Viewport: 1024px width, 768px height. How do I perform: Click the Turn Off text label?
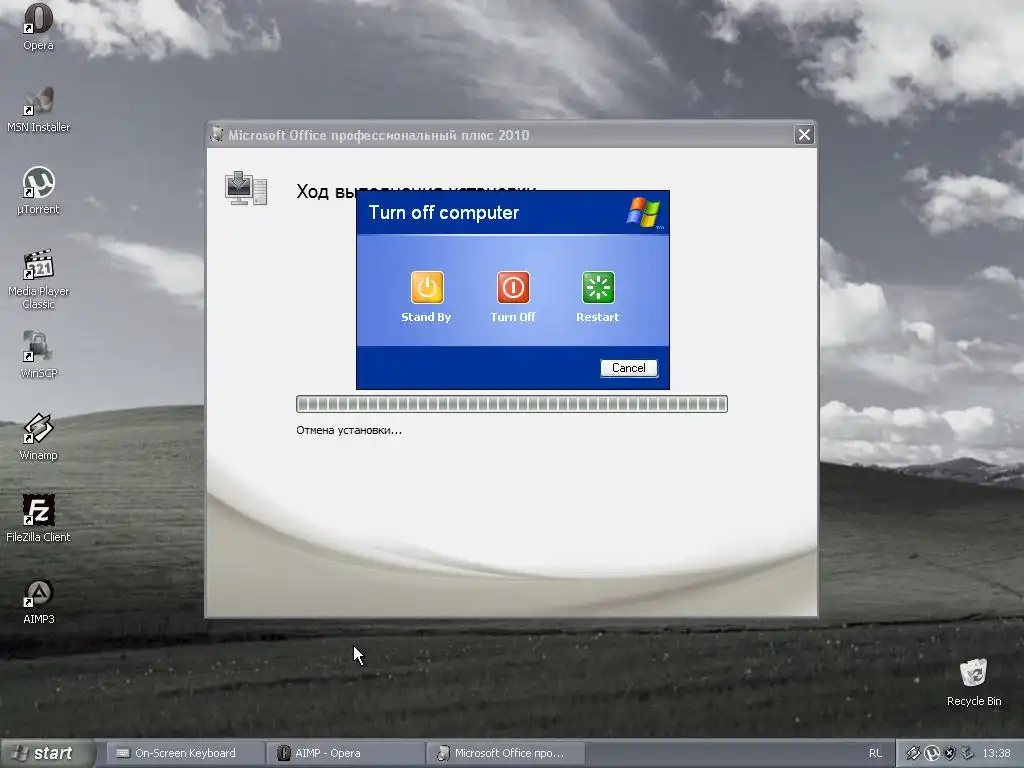click(513, 317)
